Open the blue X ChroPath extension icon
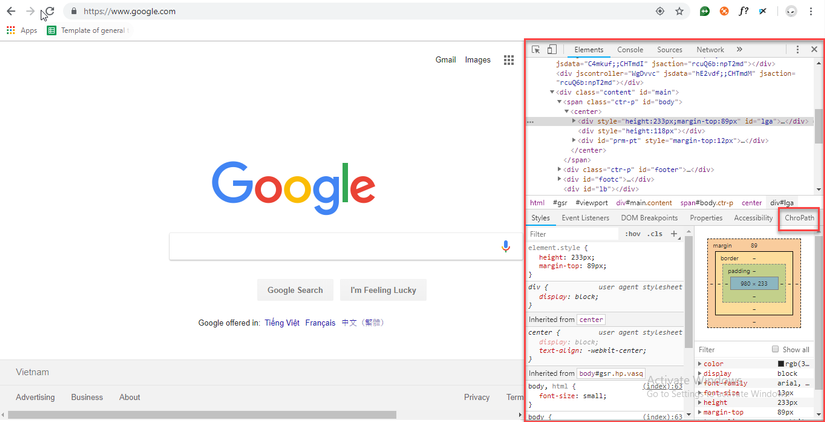825x422 pixels. click(762, 11)
